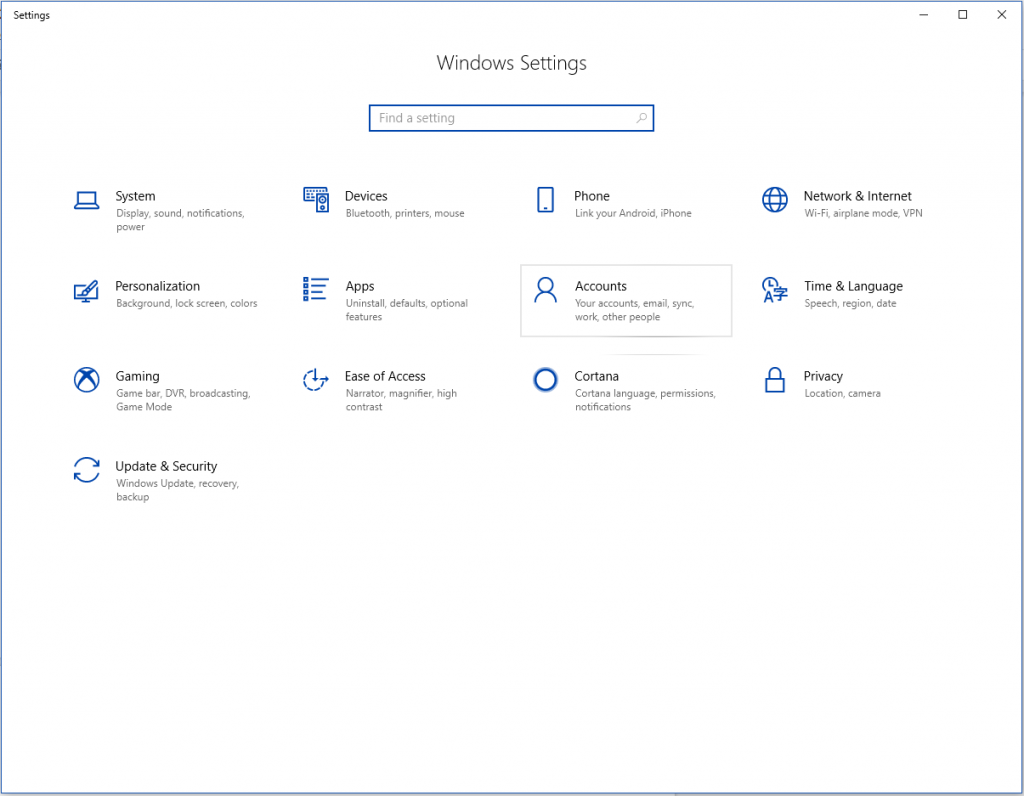This screenshot has width=1024, height=796.
Task: Click the Time & Language icon
Action: [x=775, y=290]
